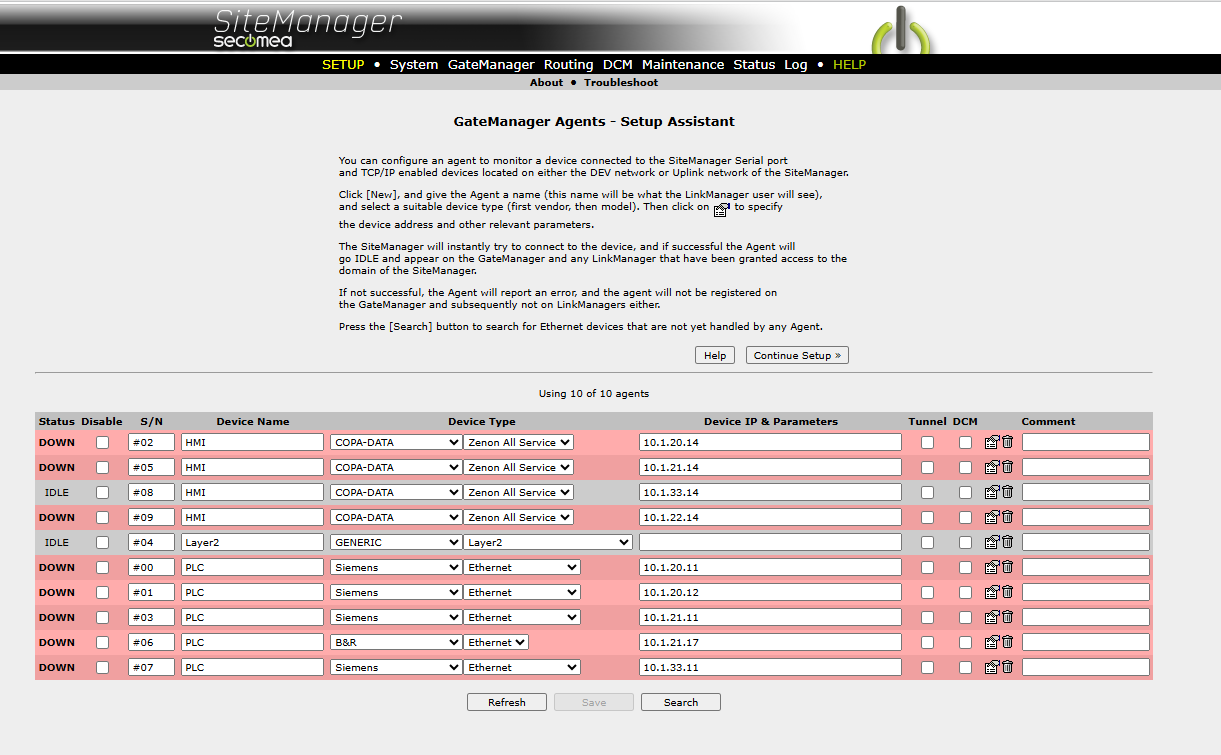This screenshot has height=755, width=1221.
Task: Open COPA-DATA vendor dropdown for agent #02
Action: (395, 442)
